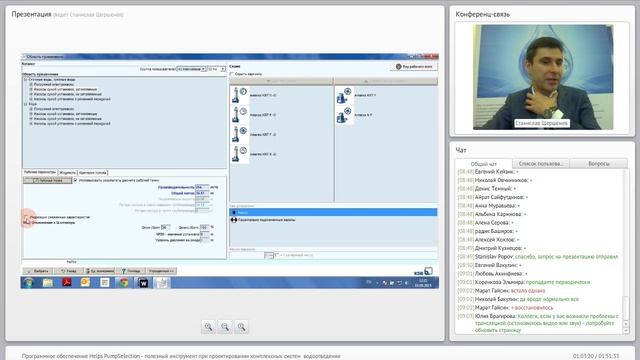640x360 pixels.
Task: Open the Windows Start orb
Action: tap(29, 282)
